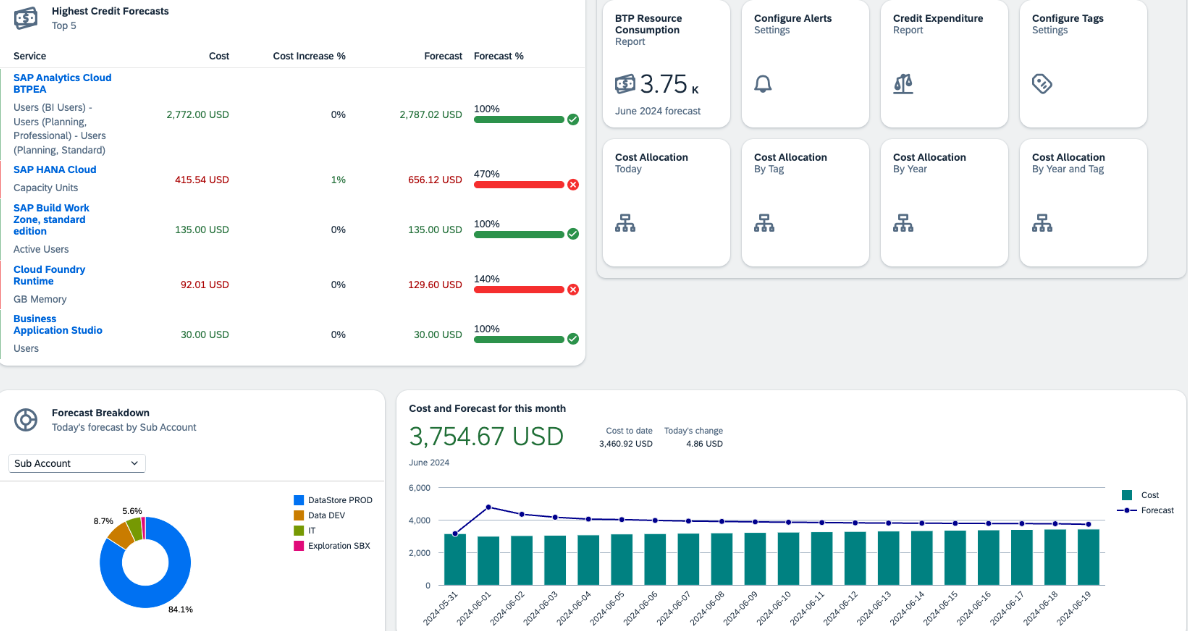Sort table by Cost column header

click(219, 56)
